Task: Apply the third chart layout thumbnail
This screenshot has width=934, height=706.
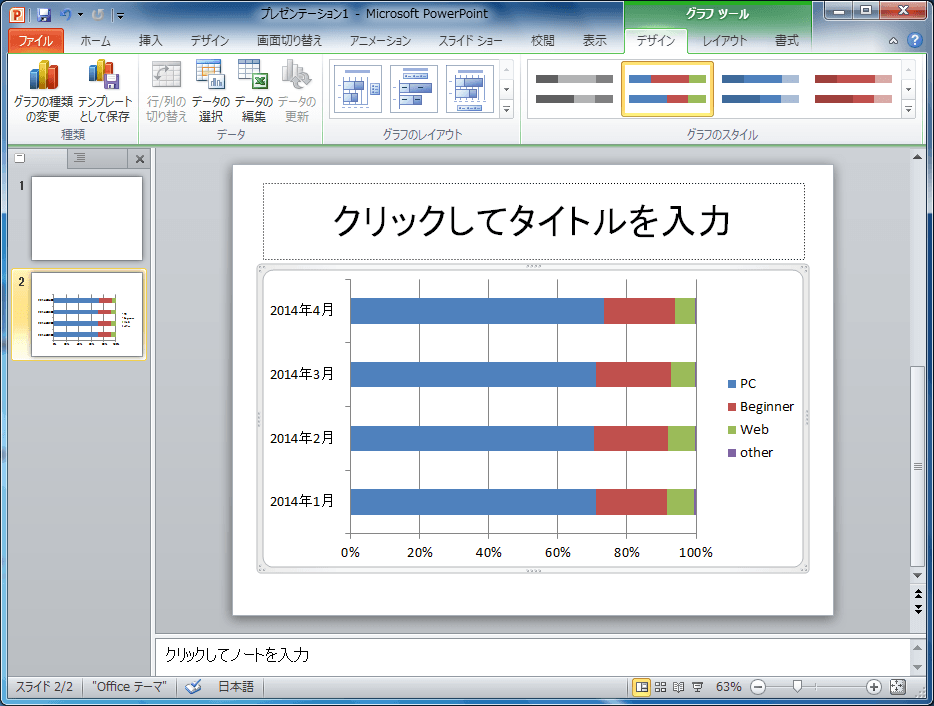Action: tap(469, 89)
